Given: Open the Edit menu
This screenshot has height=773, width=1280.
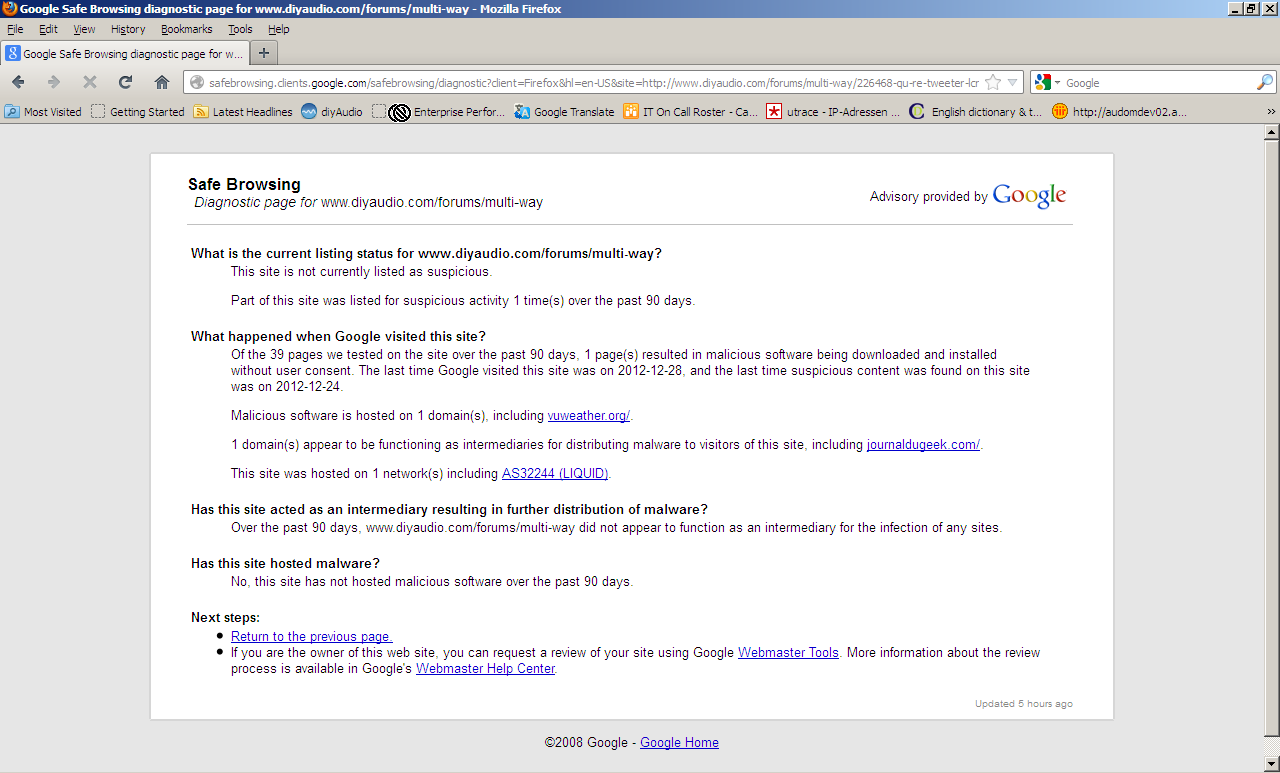Looking at the screenshot, I should click(x=48, y=29).
